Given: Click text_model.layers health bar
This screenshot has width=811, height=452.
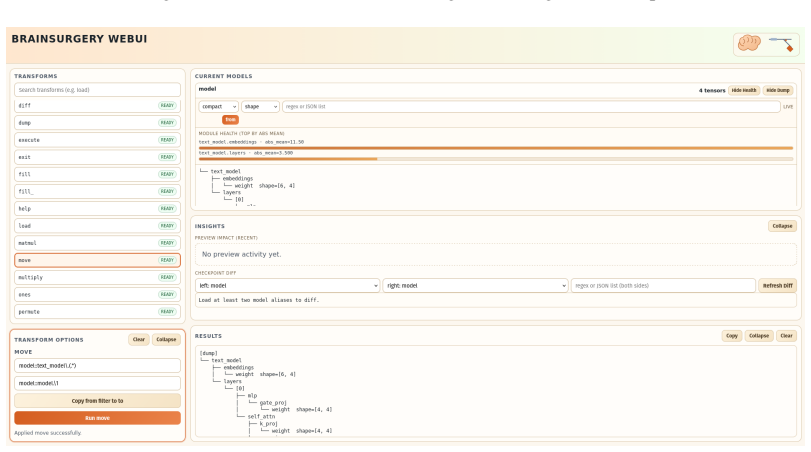Looking at the screenshot, I should tap(495, 159).
